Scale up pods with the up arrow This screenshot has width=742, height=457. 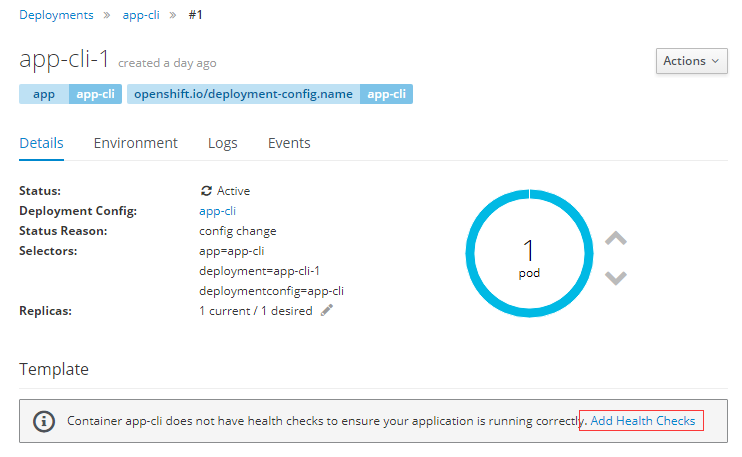point(616,238)
